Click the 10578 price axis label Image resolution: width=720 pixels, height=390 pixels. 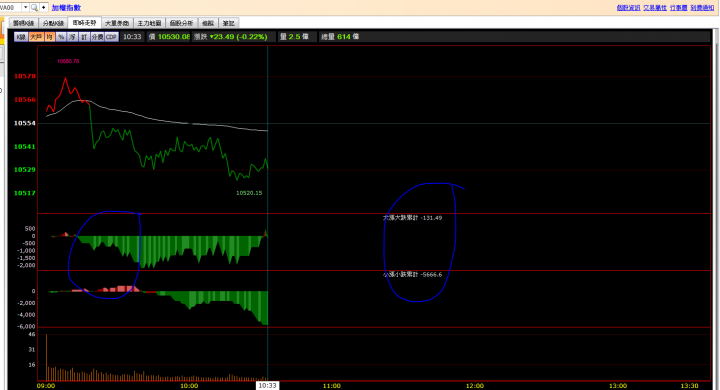(x=24, y=76)
